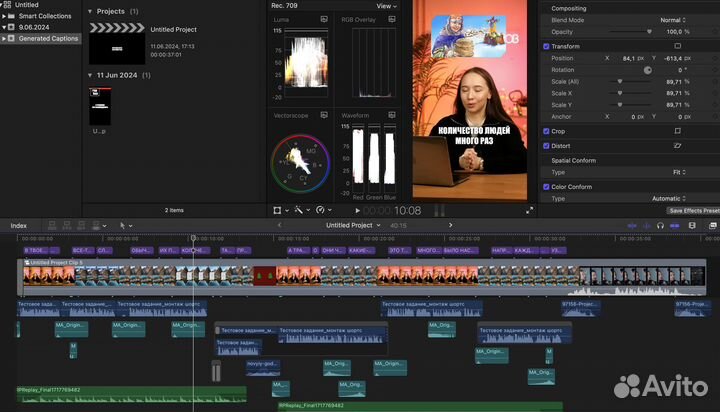Open the Luma scope settings icon
720x412 pixels.
point(323,19)
